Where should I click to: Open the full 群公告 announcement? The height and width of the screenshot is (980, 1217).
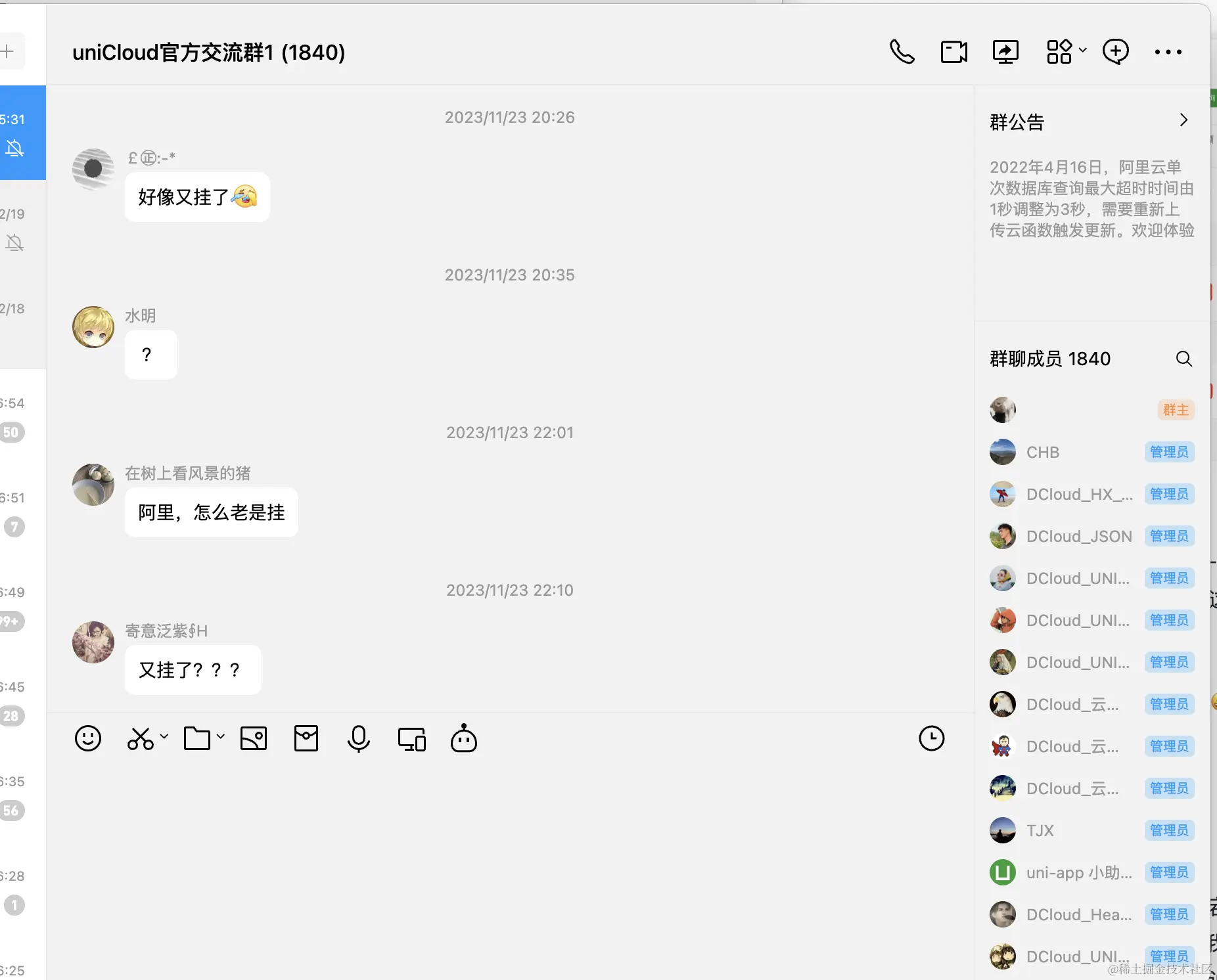tap(1183, 120)
